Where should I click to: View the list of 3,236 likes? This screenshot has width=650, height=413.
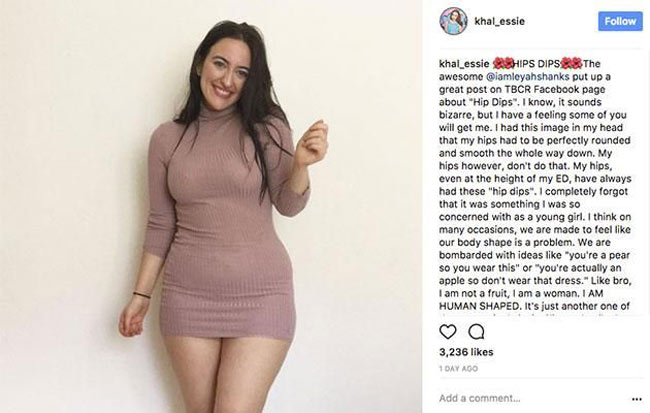466,352
